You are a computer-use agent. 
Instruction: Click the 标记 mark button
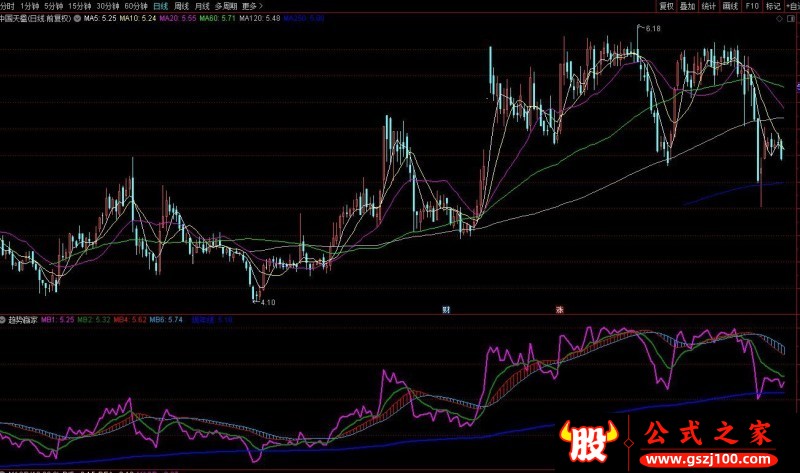click(773, 6)
